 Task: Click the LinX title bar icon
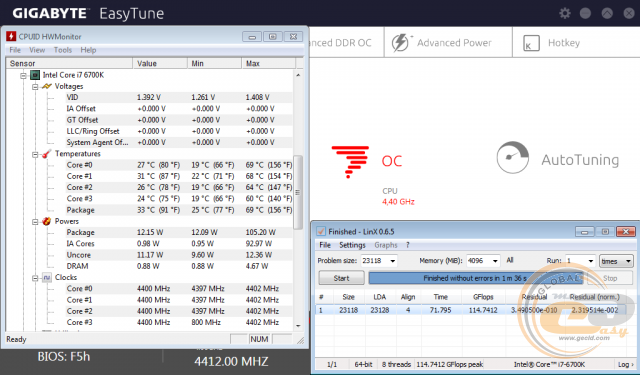321,231
